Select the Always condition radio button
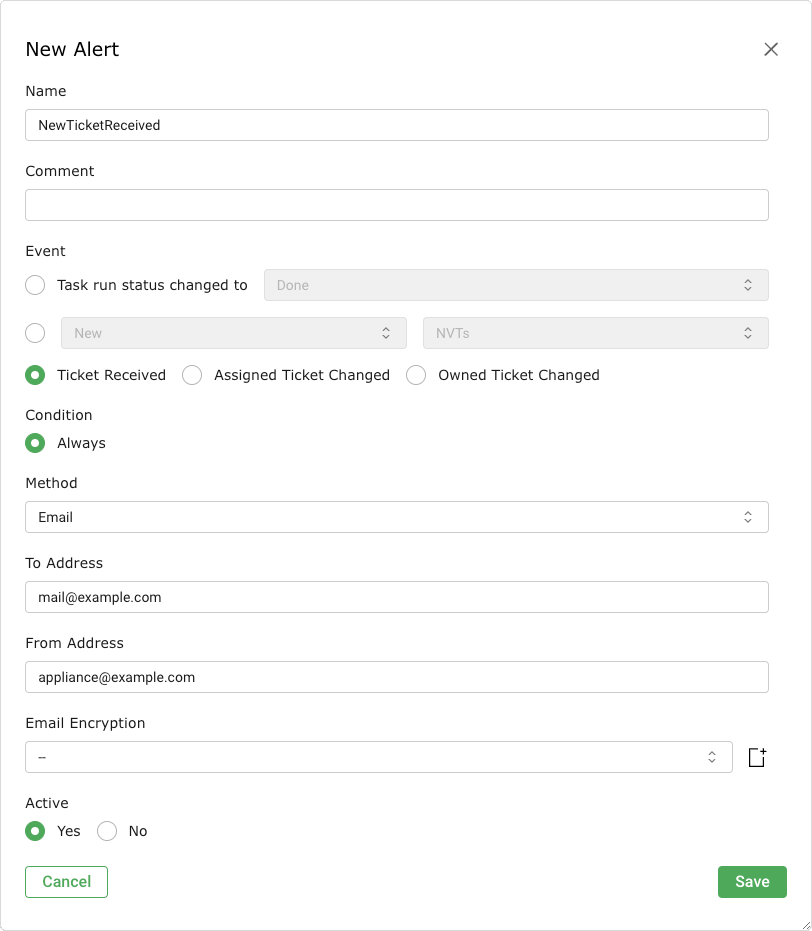The width and height of the screenshot is (812, 931). point(35,443)
